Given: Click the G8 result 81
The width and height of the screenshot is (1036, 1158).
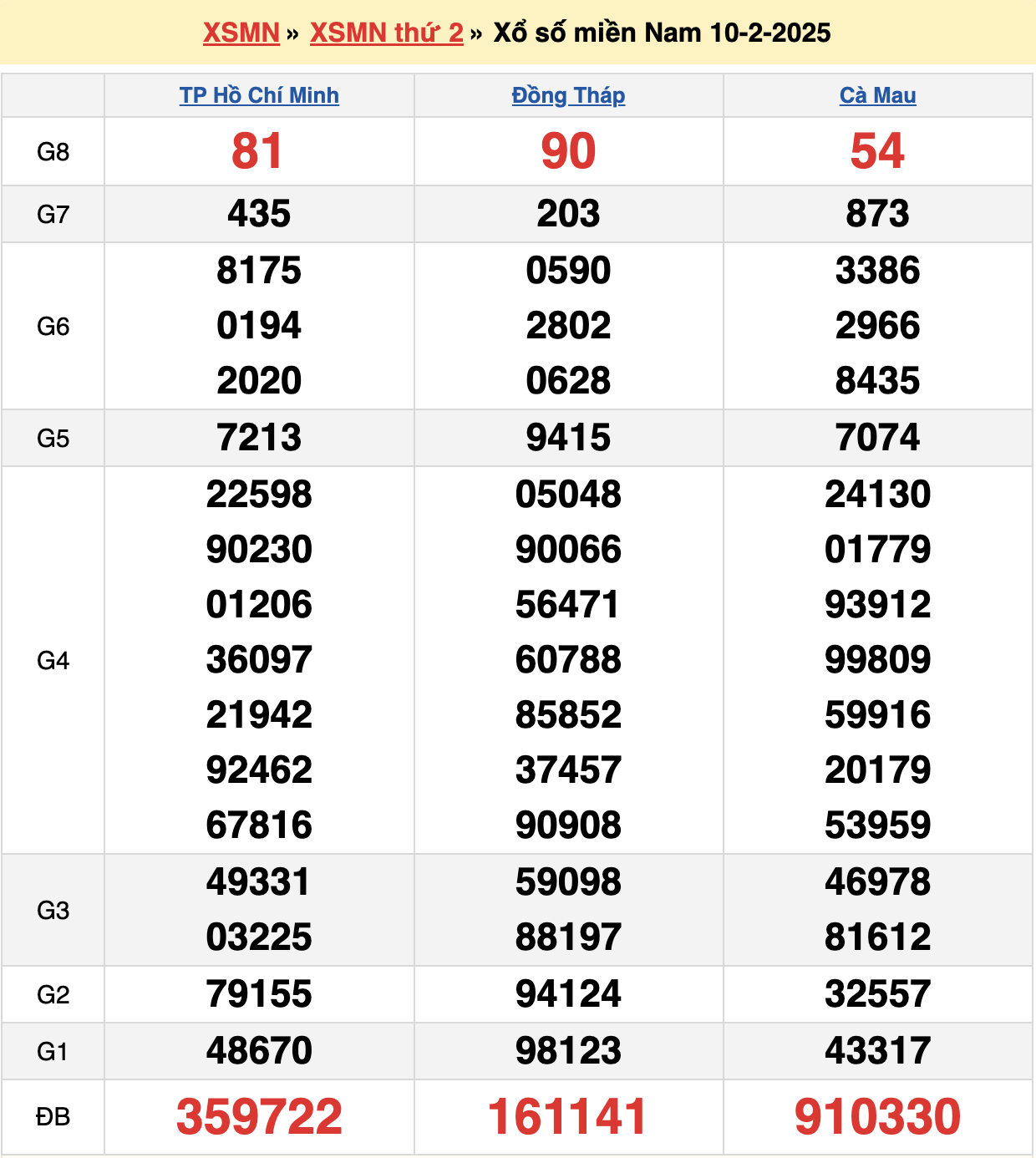Looking at the screenshot, I should (257, 151).
